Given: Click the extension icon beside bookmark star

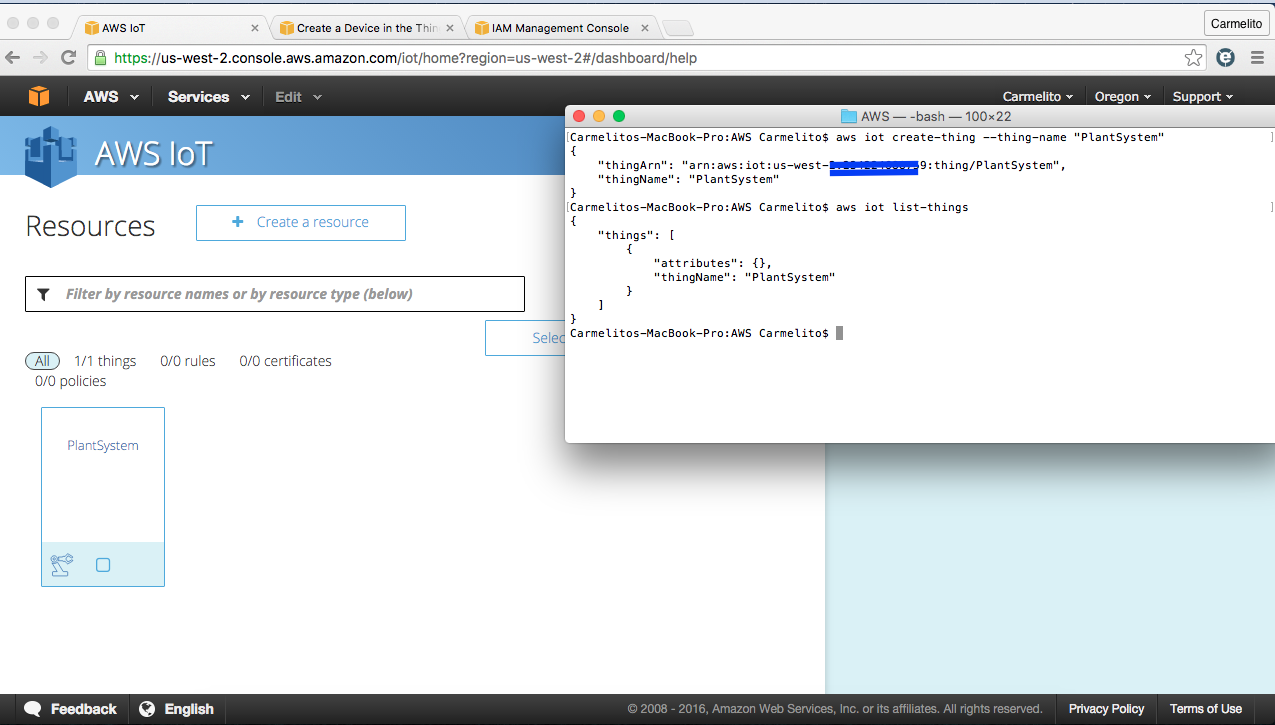Looking at the screenshot, I should [x=1225, y=58].
